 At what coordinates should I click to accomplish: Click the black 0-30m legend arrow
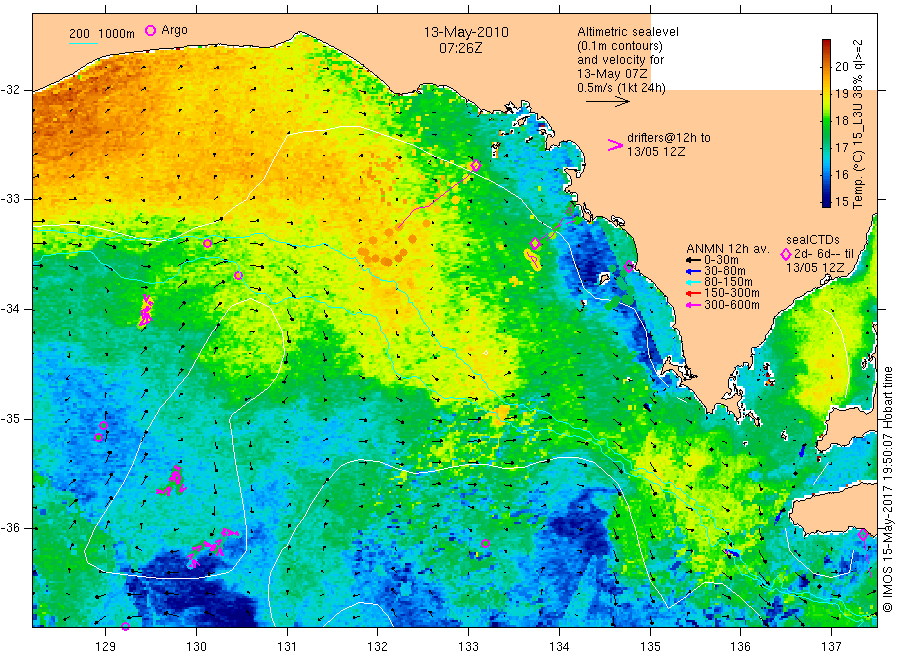tap(692, 260)
